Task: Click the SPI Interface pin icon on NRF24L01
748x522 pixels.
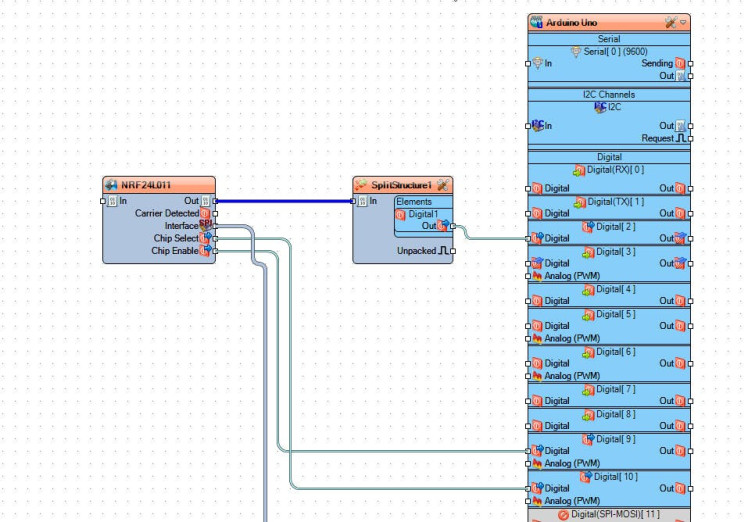Action: point(205,226)
